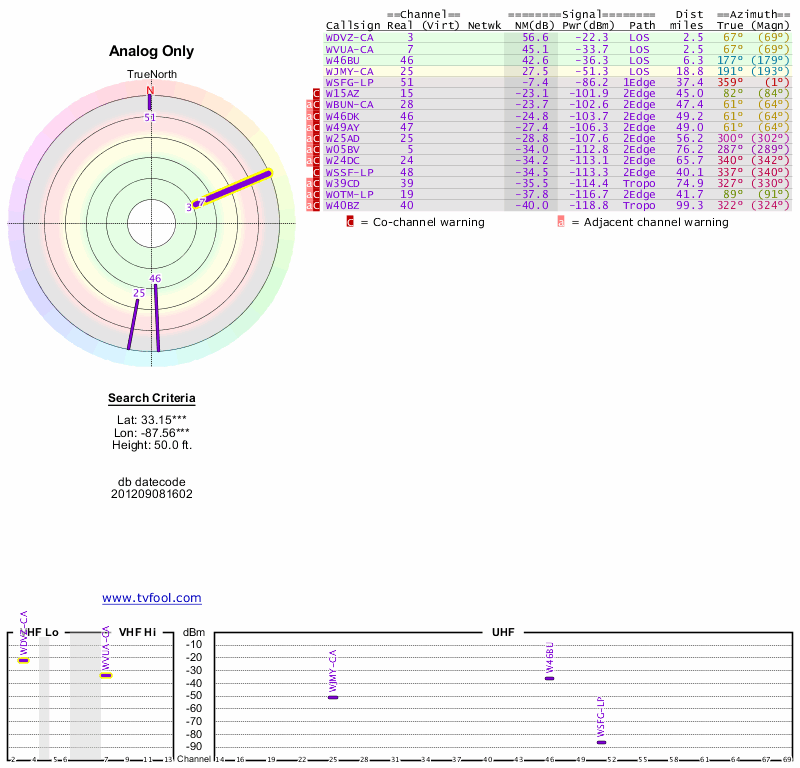Click the W46BU signal bar in UHF chart
The image size is (800, 768).
click(549, 678)
